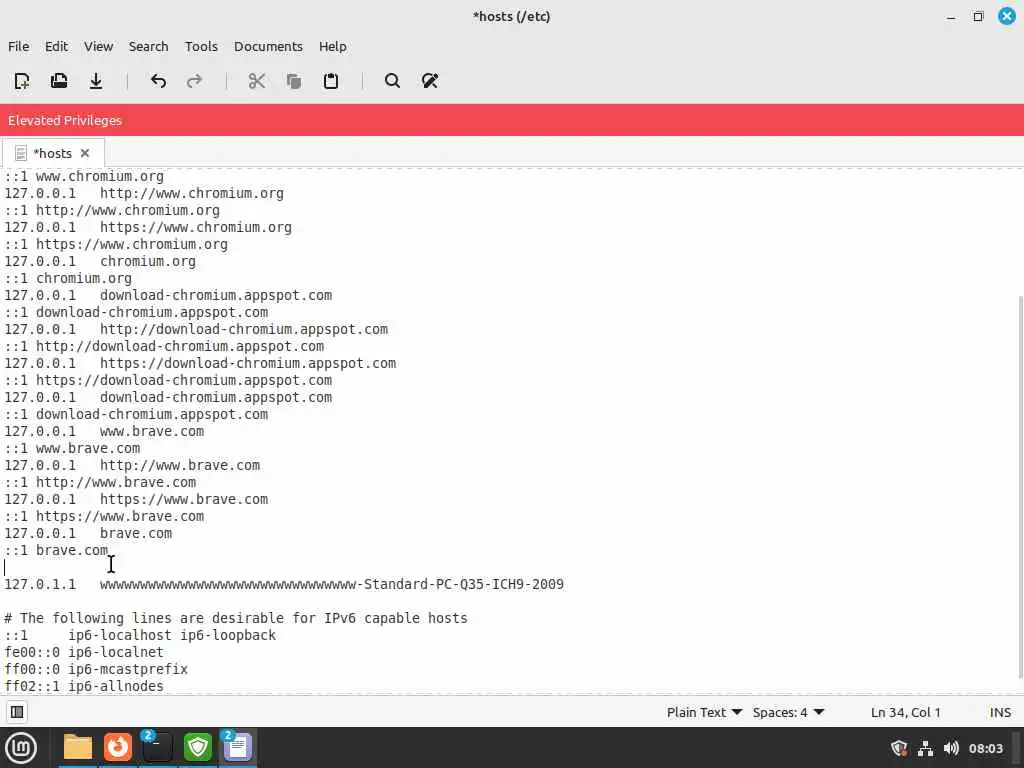Image resolution: width=1024 pixels, height=768 pixels.
Task: Toggle the INS insert mode indicator
Action: pyautogui.click(x=1000, y=712)
